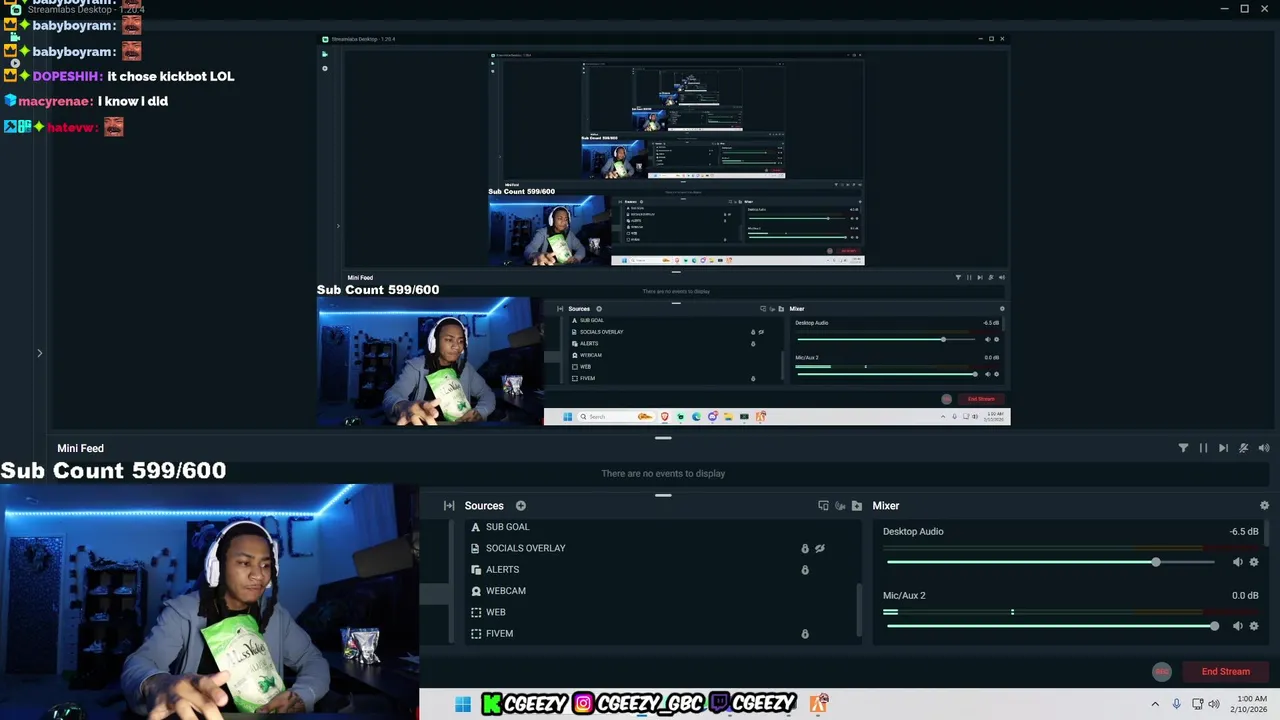Click the nested Streamlabs preview window capture

pos(663,230)
